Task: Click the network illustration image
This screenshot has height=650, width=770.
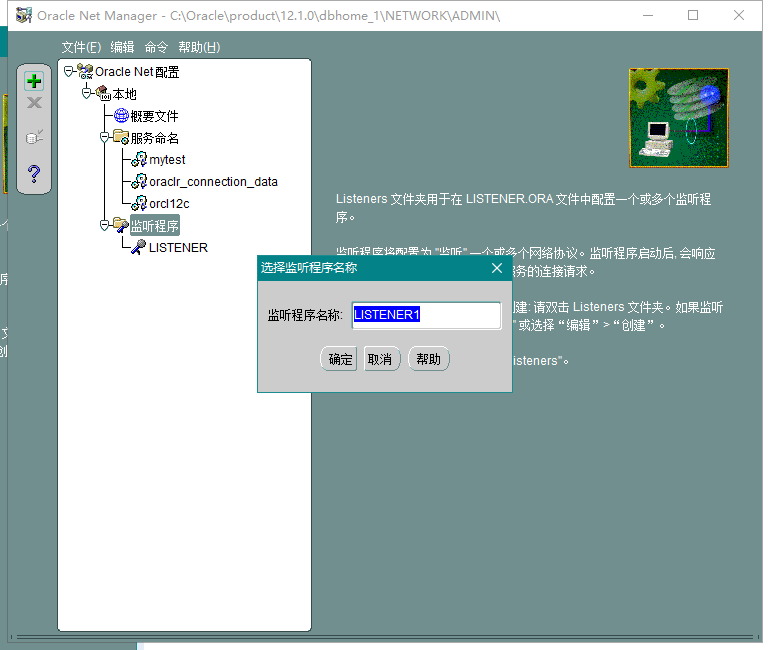Action: (679, 118)
